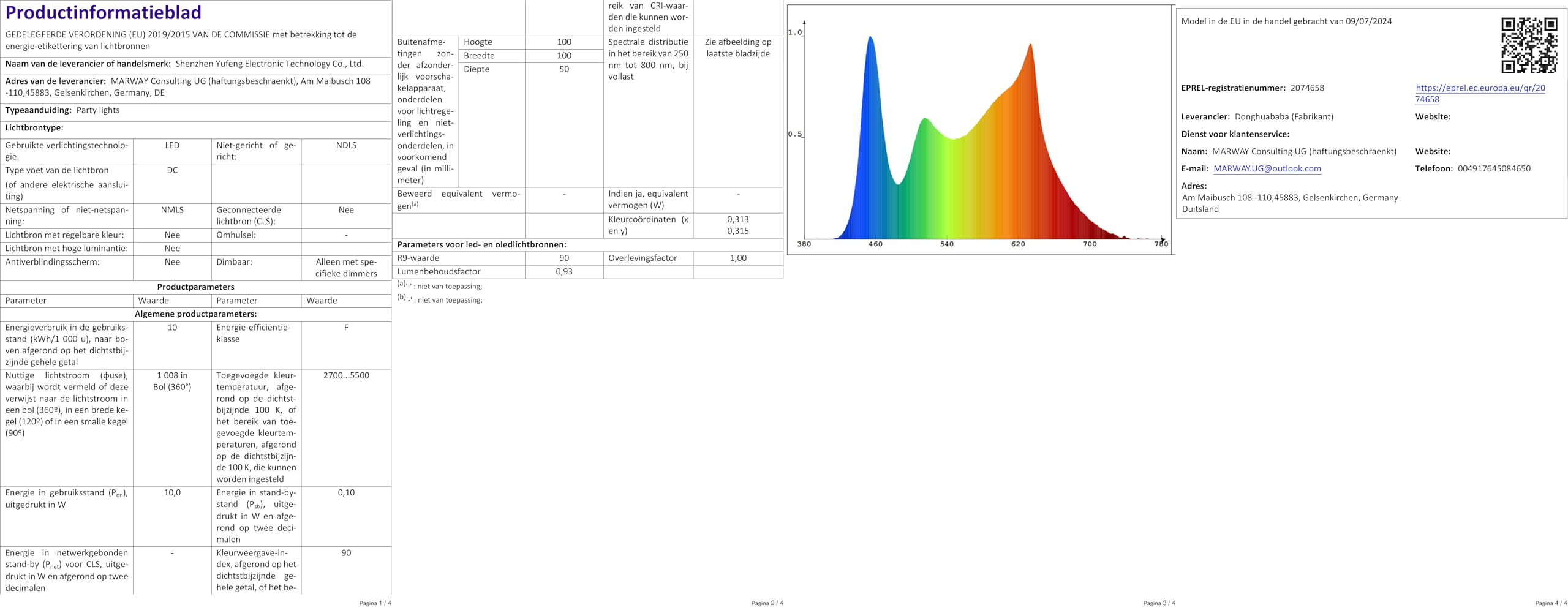
Task: Select the Diepte row label
Action: click(x=477, y=69)
